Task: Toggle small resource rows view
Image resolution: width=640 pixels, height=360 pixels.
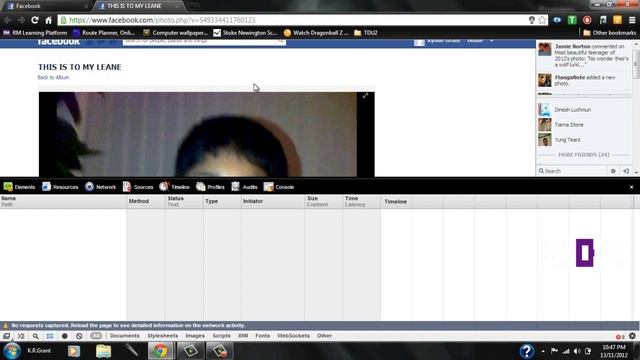Action: point(50,336)
